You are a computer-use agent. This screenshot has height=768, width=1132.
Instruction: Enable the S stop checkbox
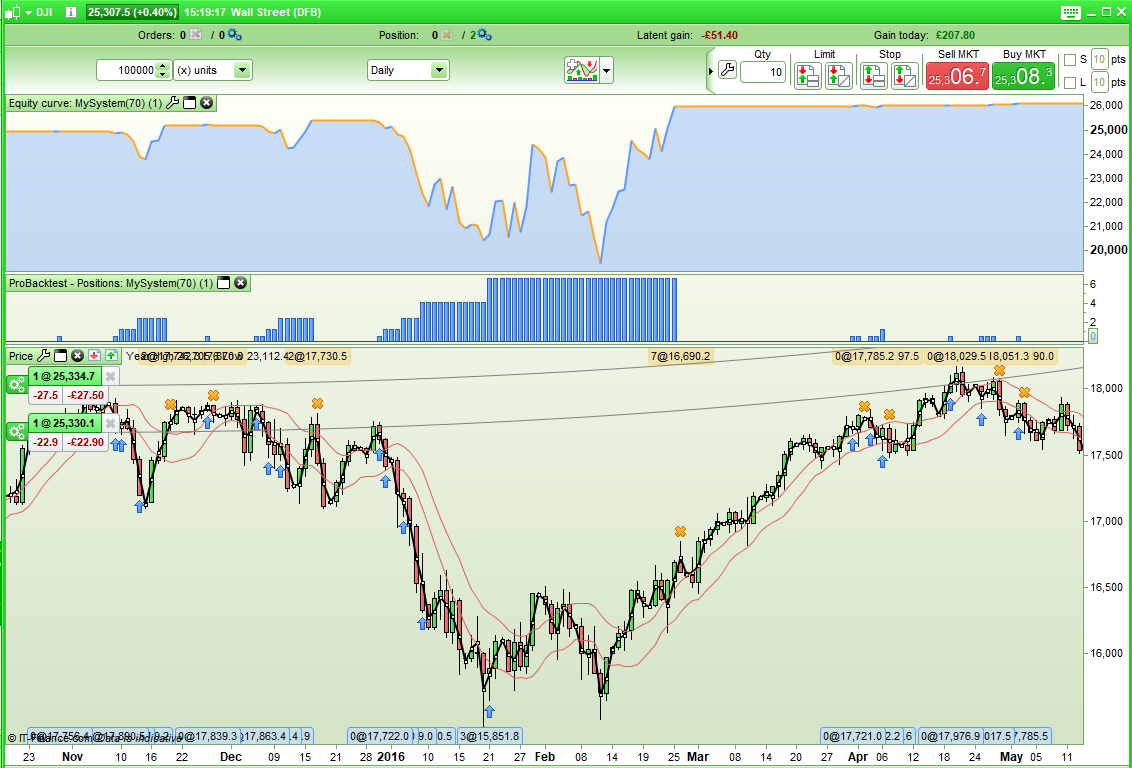[1070, 60]
